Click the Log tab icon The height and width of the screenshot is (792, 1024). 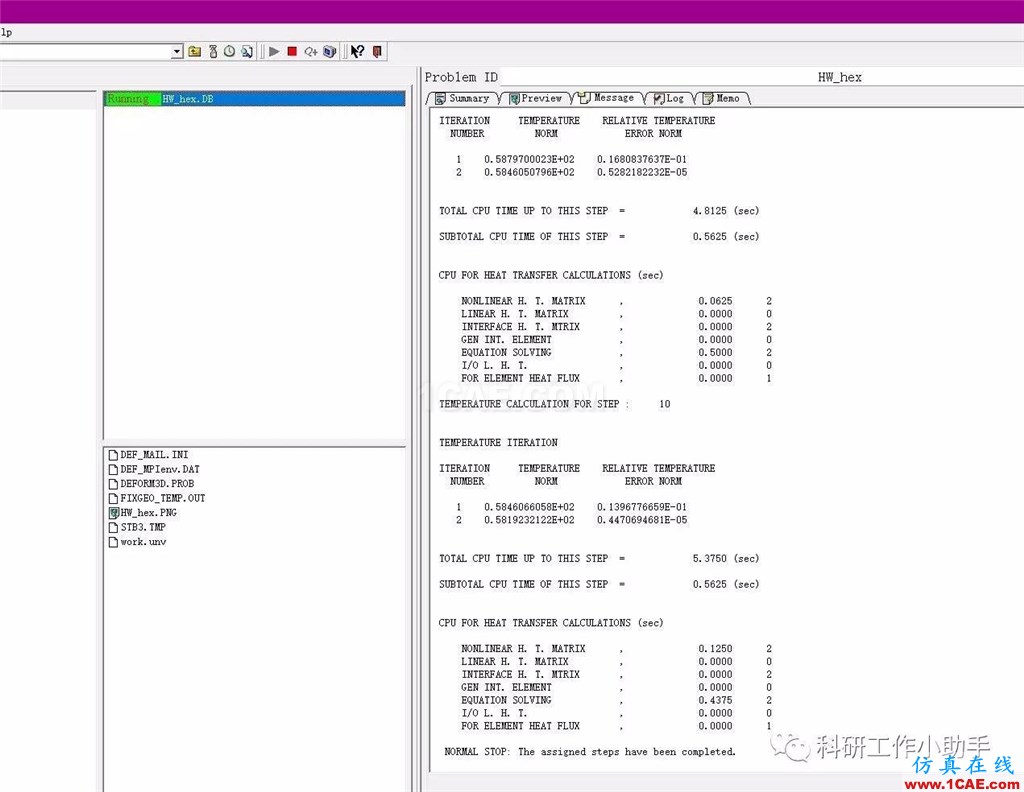click(x=659, y=99)
